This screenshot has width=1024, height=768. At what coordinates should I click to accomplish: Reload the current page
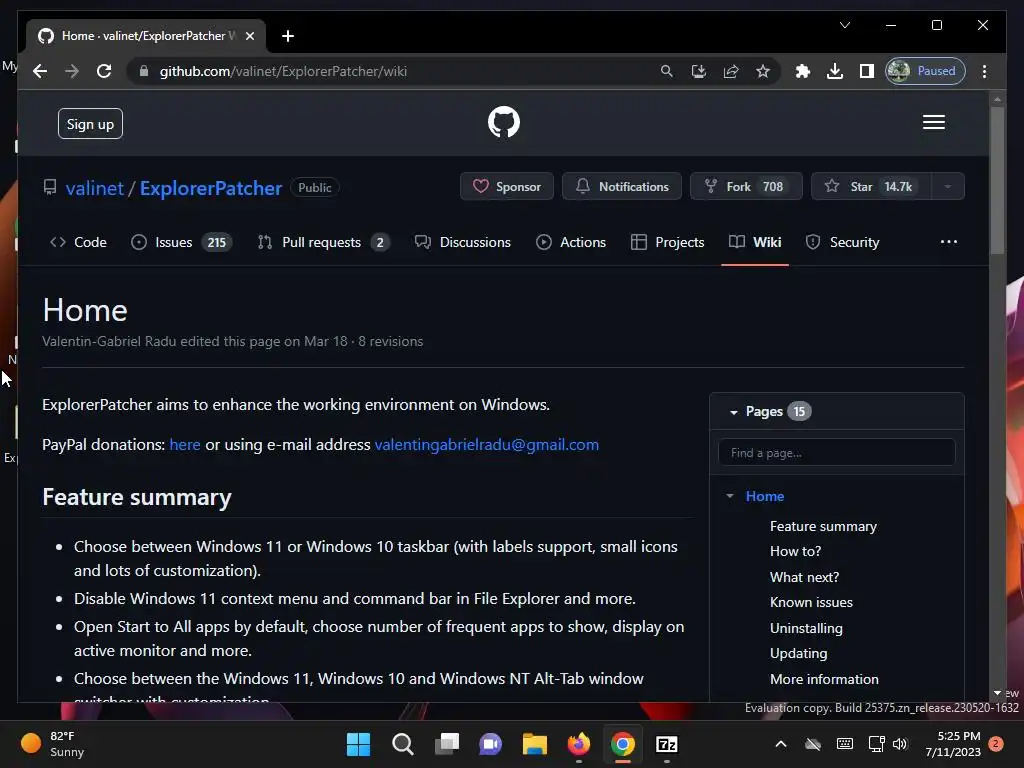pyautogui.click(x=104, y=71)
